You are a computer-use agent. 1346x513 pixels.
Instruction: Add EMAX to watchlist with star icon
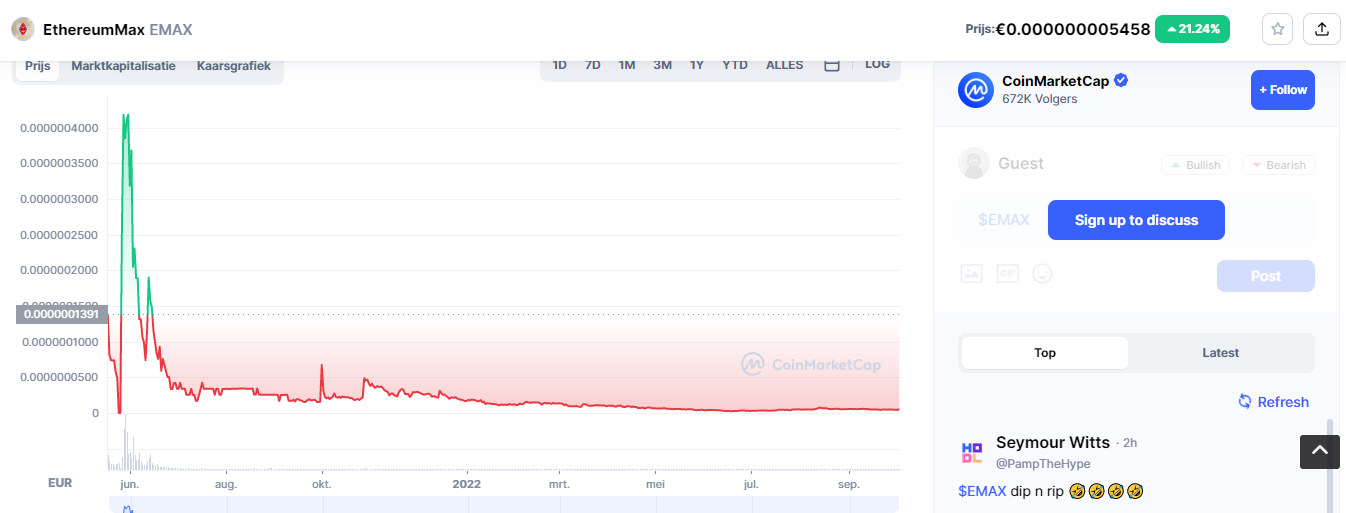pos(1278,29)
